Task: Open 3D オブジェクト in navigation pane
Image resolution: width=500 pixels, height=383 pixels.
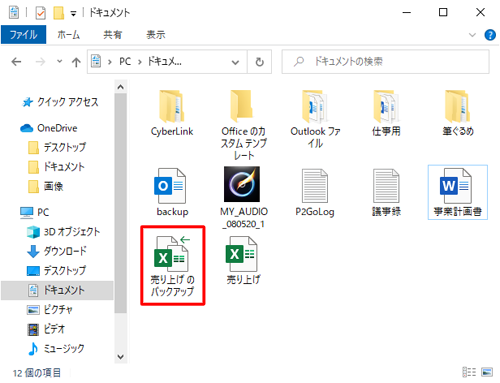Action: [x=63, y=232]
